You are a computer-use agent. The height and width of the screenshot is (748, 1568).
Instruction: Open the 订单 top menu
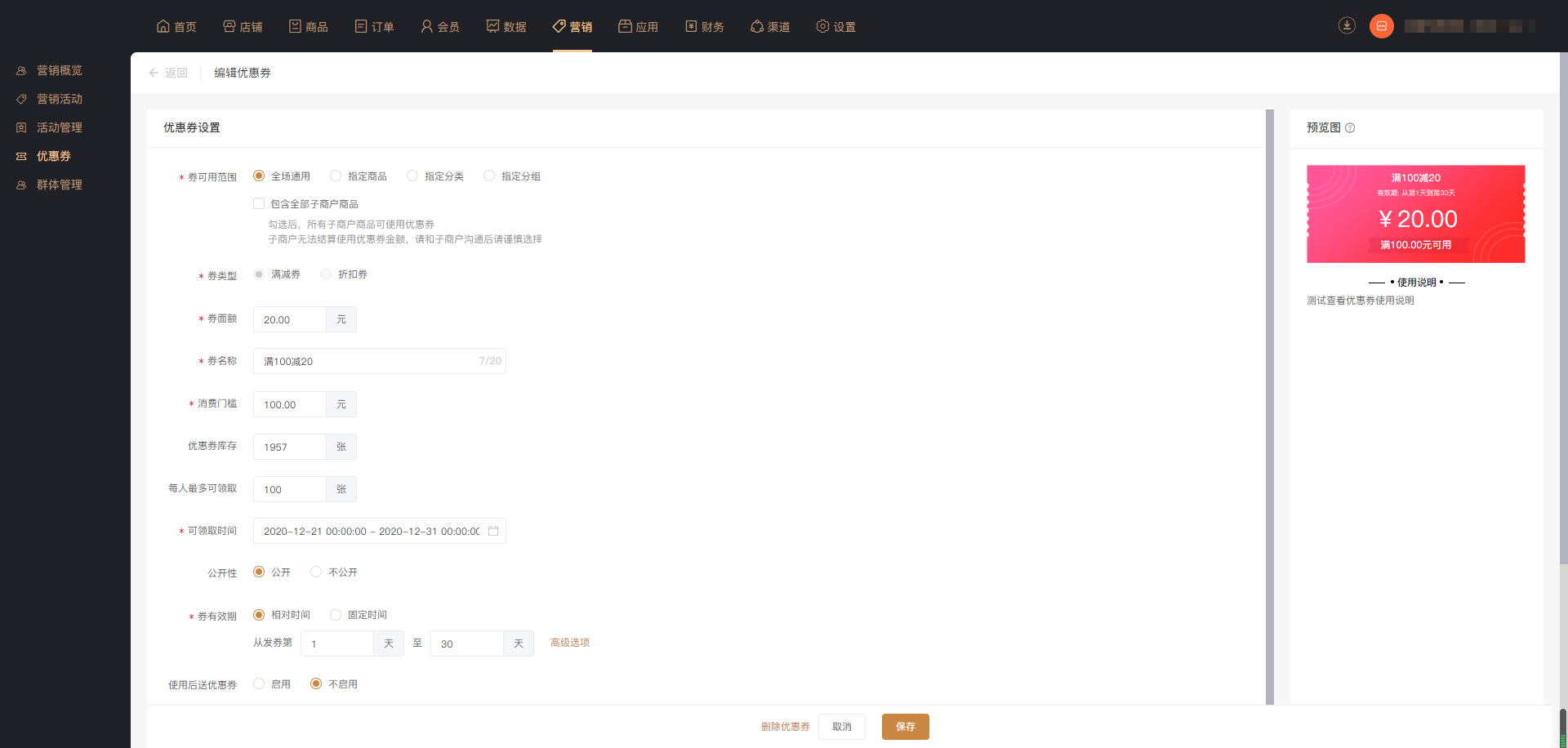(x=374, y=27)
